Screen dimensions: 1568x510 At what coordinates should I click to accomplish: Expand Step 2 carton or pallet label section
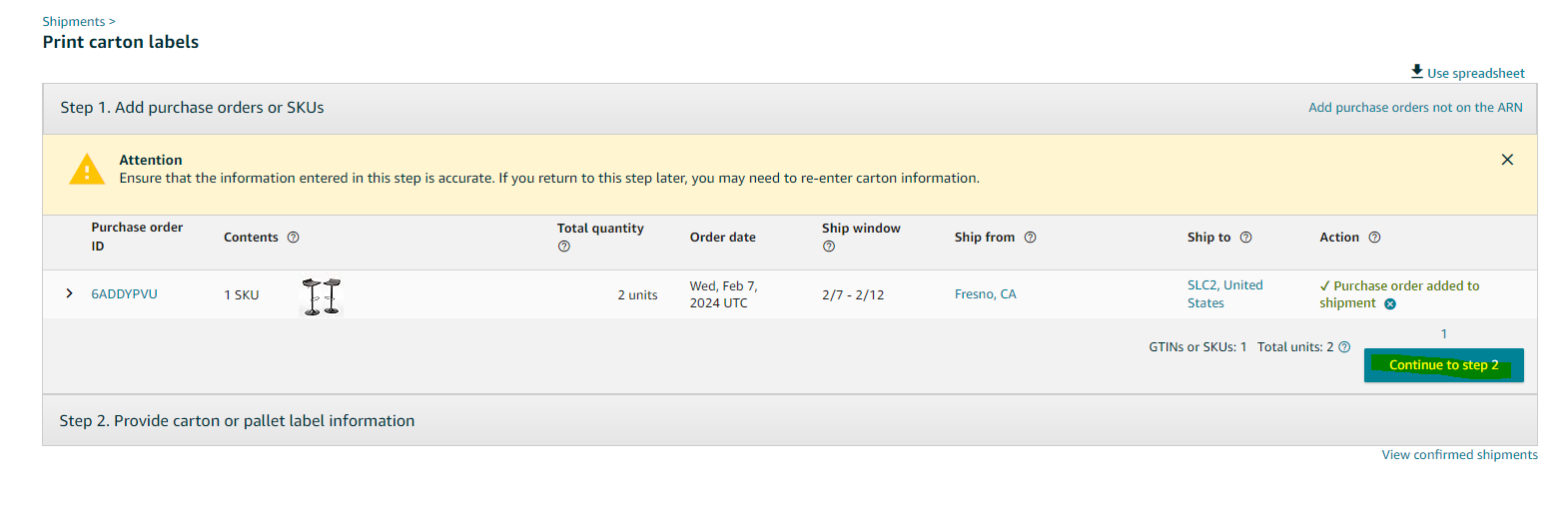[x=789, y=421]
